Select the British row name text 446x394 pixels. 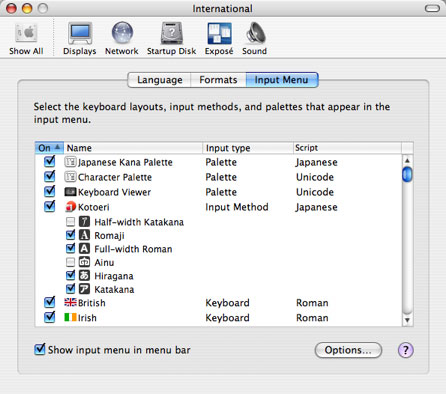point(92,303)
